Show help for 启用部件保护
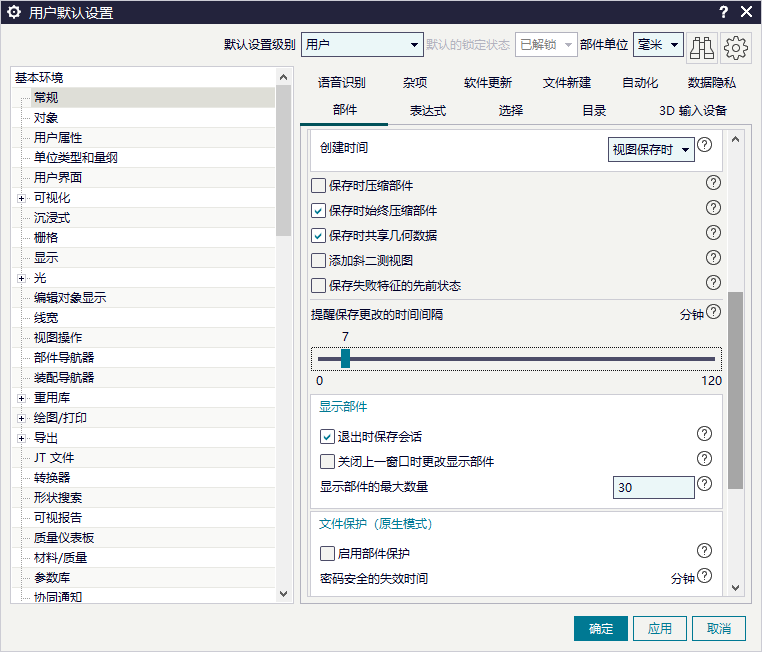 click(x=705, y=550)
